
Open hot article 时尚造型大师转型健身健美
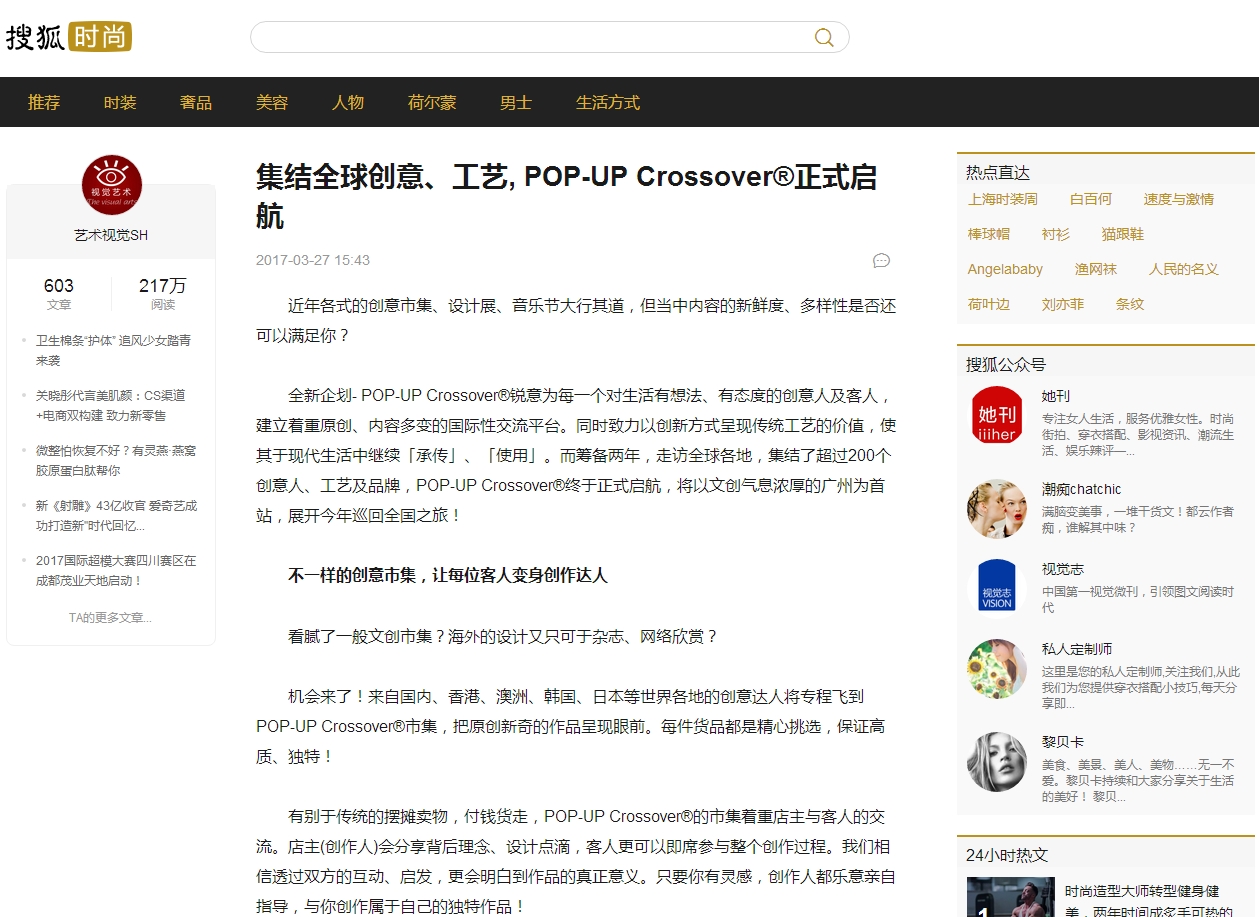(x=1149, y=900)
